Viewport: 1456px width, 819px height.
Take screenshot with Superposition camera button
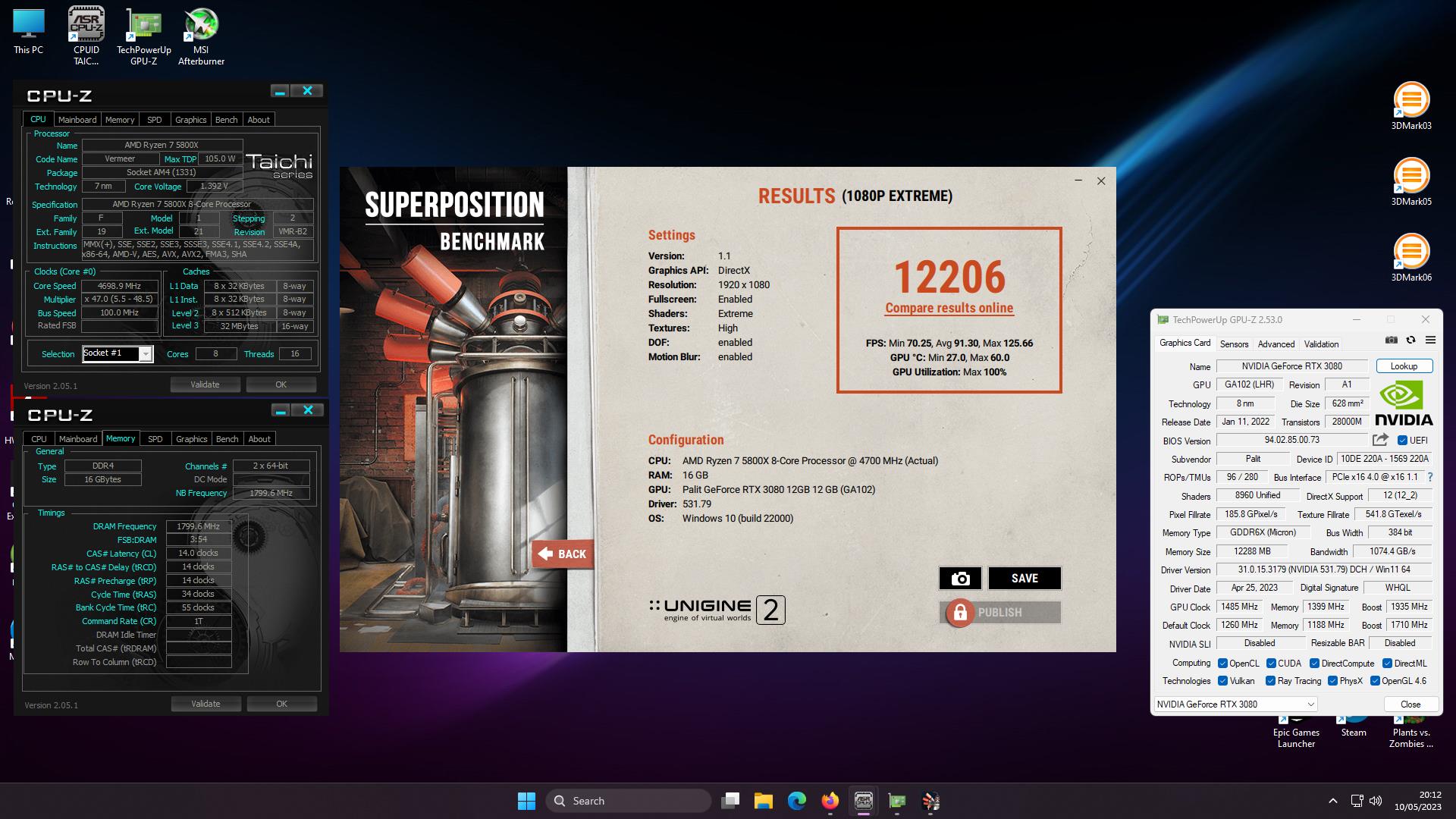point(960,579)
